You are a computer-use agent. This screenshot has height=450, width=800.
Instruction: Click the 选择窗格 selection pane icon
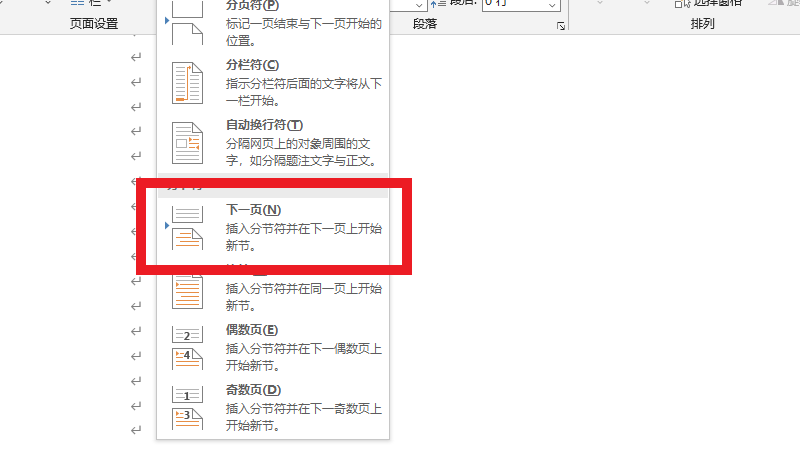[x=678, y=3]
